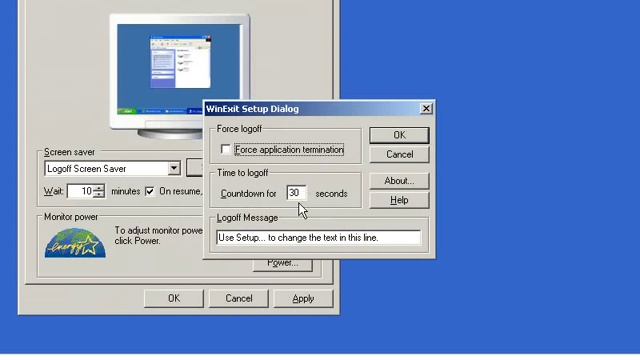Cancel the Display Properties window
The height and width of the screenshot is (360, 640).
pyautogui.click(x=239, y=298)
